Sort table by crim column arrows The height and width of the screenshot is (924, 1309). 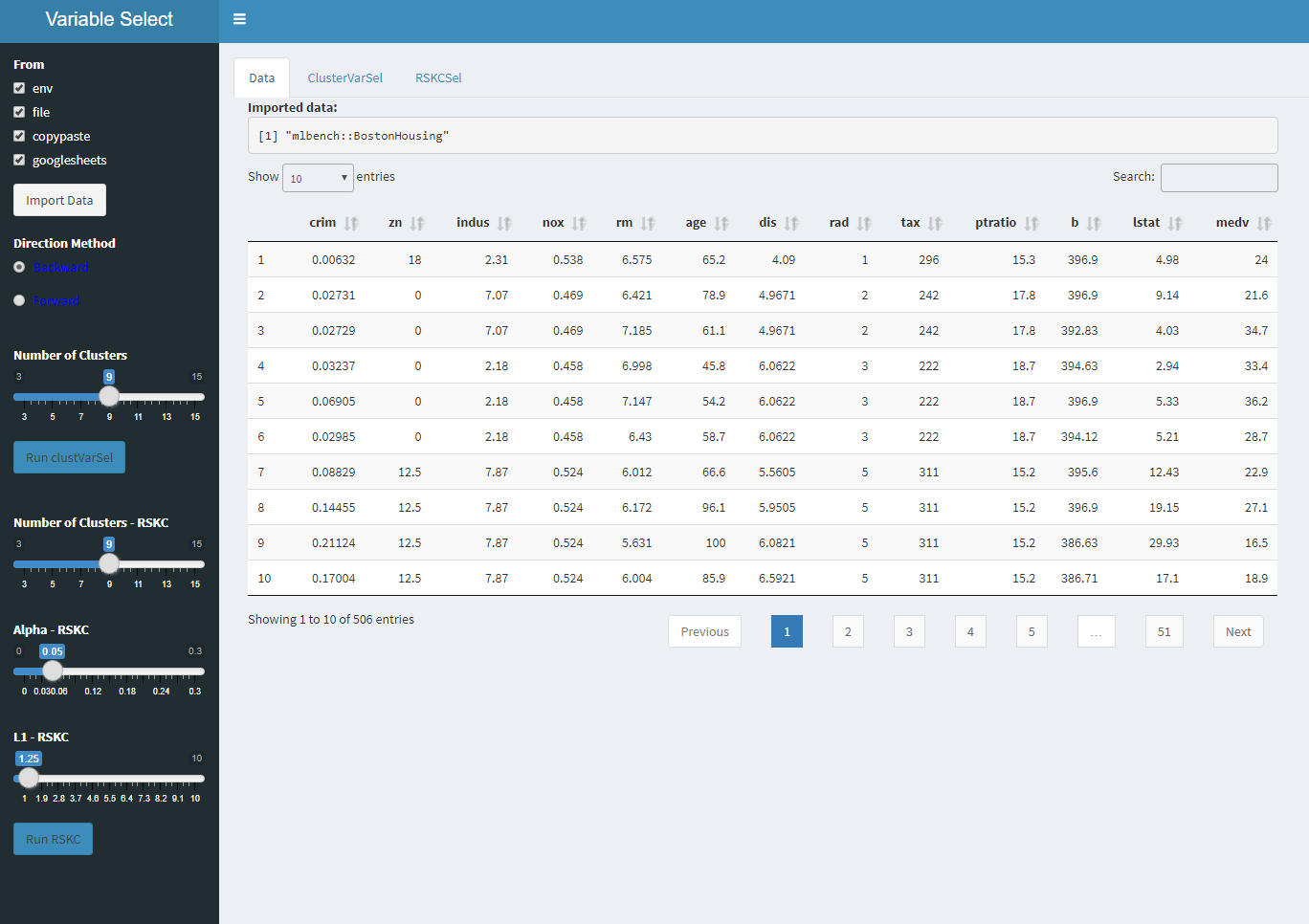point(351,223)
